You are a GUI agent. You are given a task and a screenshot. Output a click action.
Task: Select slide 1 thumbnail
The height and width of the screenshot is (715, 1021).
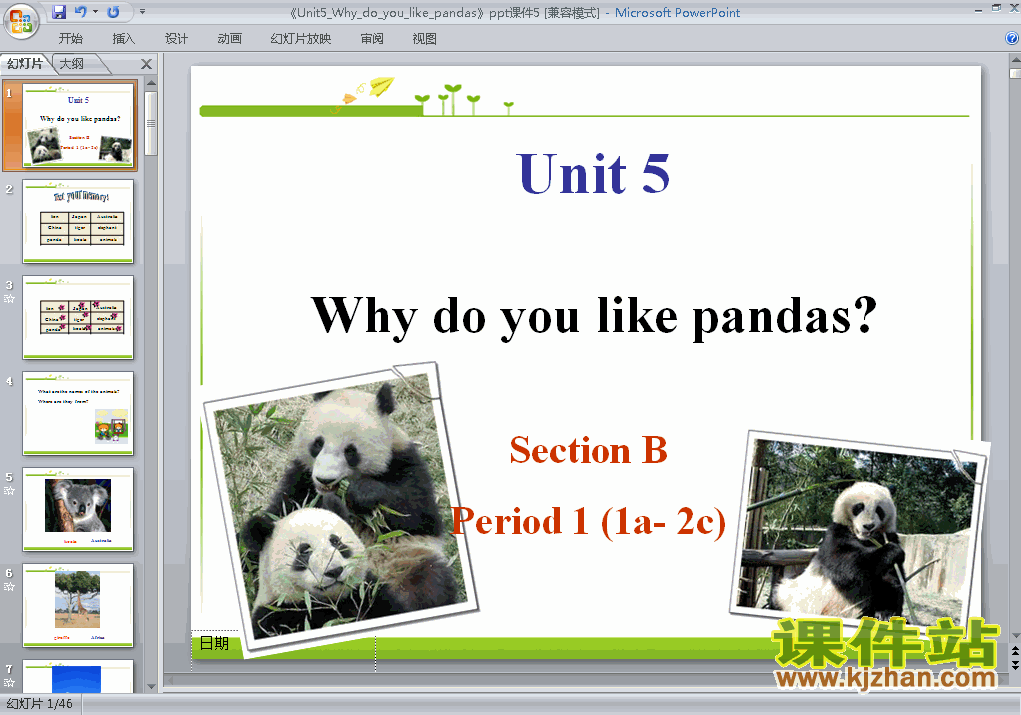coord(78,124)
